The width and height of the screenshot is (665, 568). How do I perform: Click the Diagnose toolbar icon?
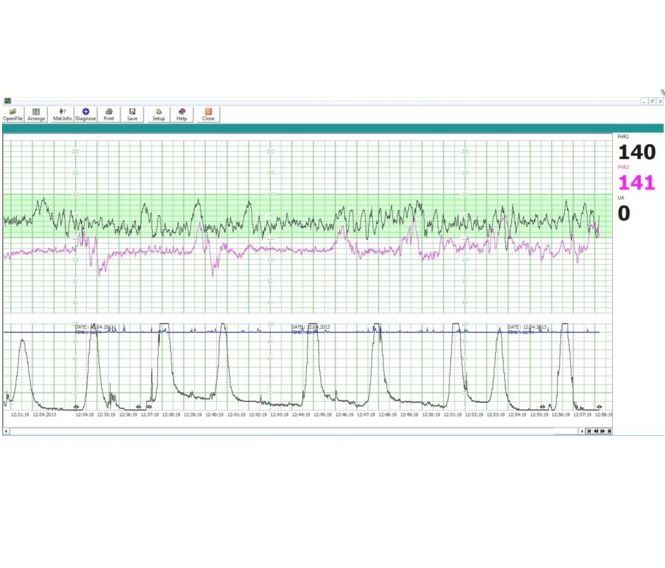click(86, 114)
